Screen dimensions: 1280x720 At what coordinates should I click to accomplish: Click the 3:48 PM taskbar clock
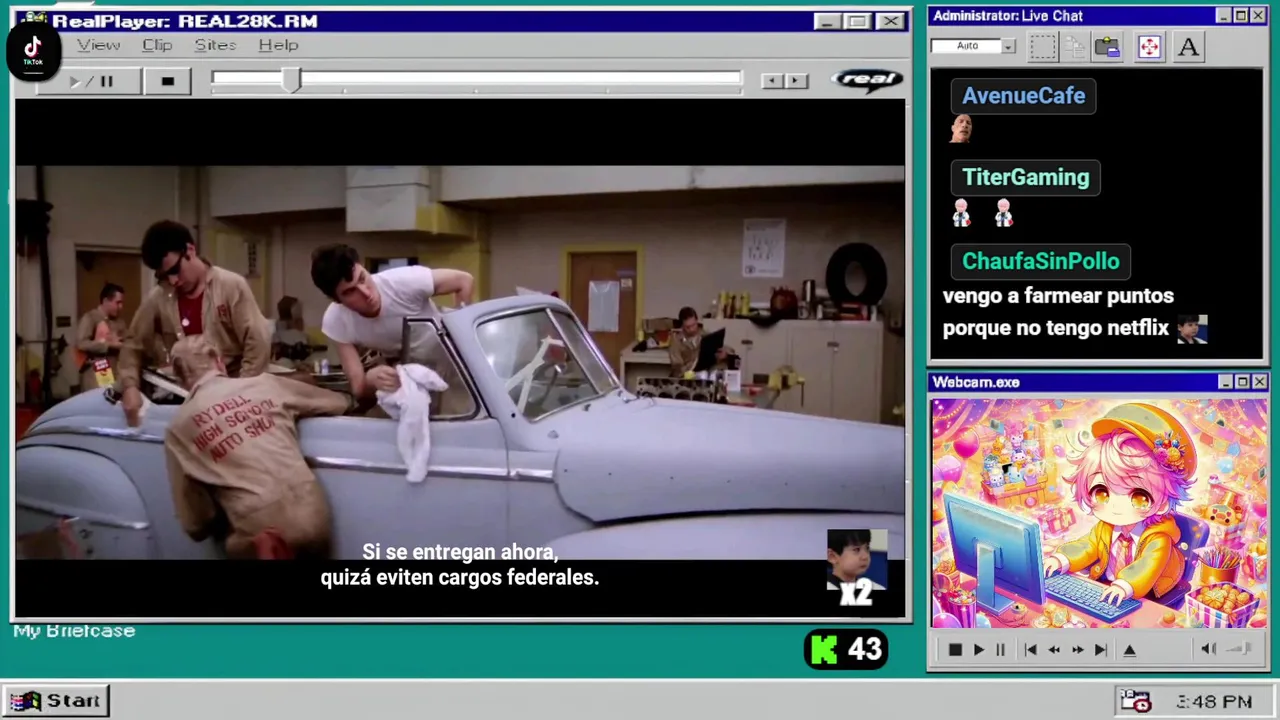(1214, 702)
